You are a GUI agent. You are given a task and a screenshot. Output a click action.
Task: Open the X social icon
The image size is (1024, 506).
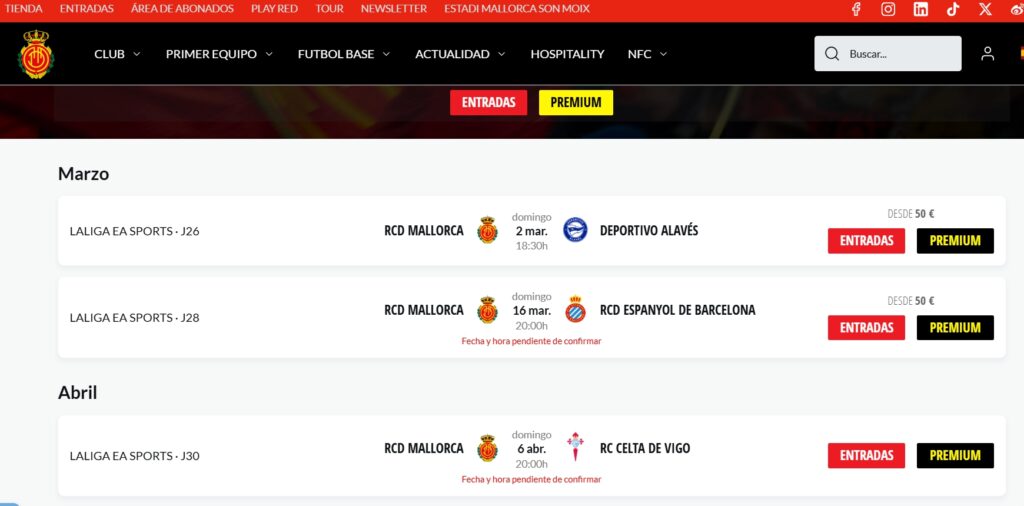coord(985,9)
